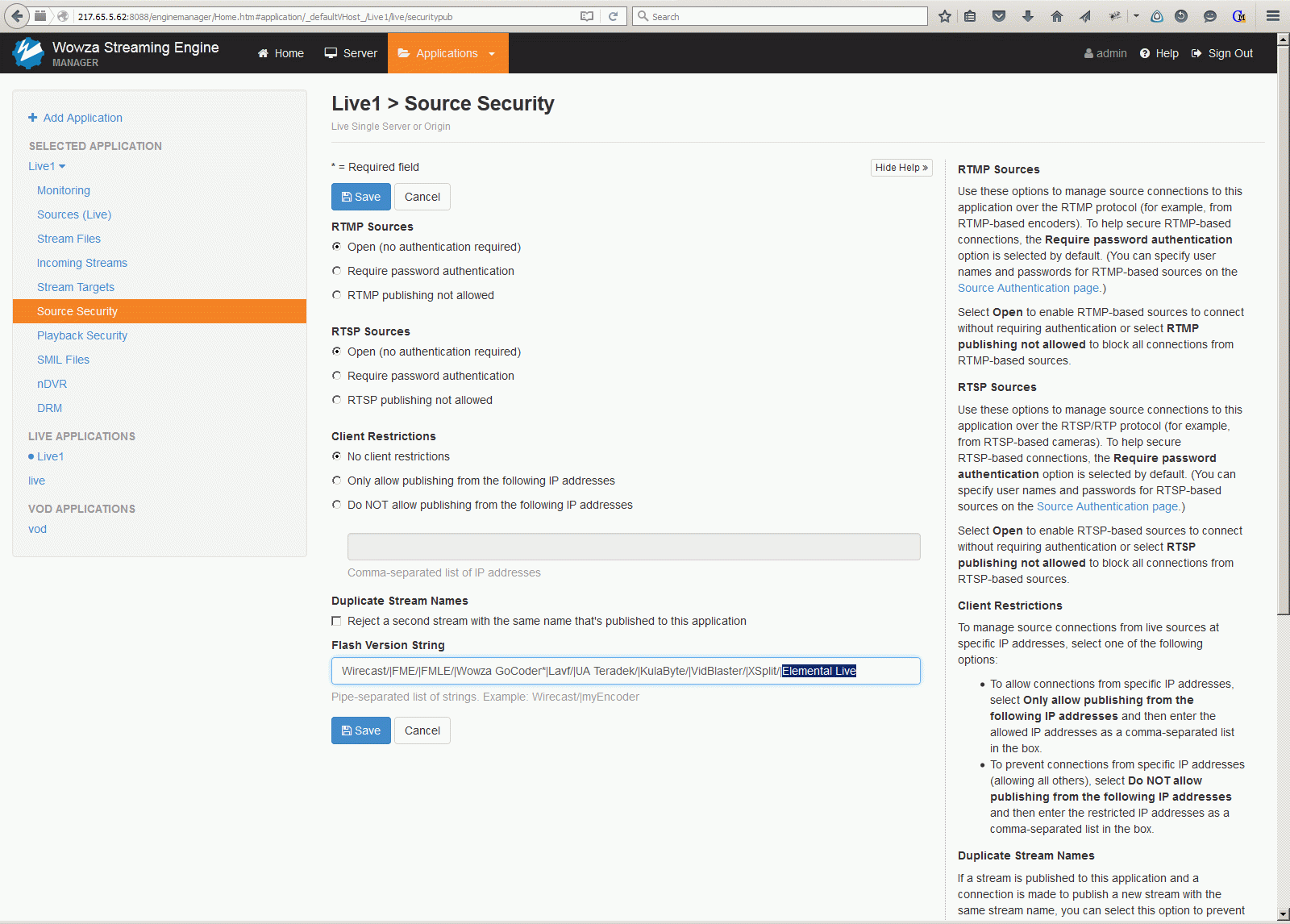The width and height of the screenshot is (1290, 924).
Task: Click Add Application link
Action: (75, 118)
